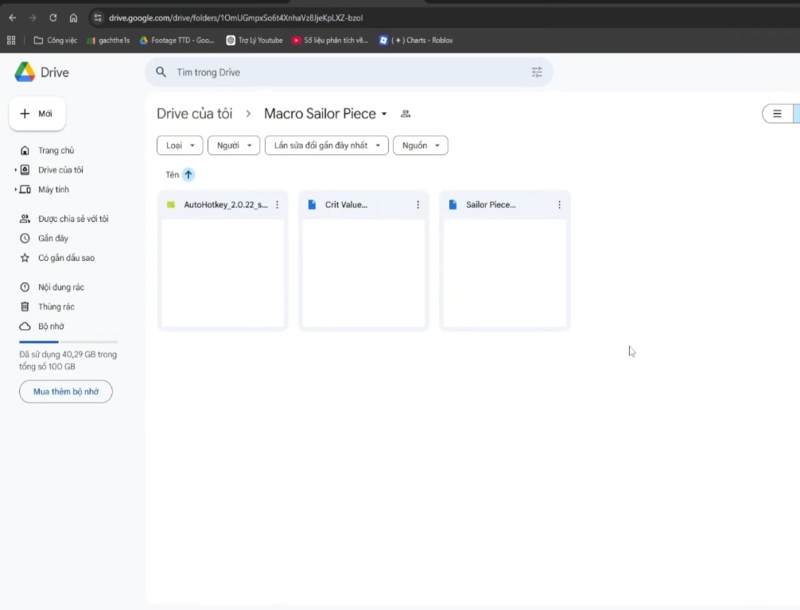The height and width of the screenshot is (610, 800).
Task: Open more actions for Crit Value document
Action: coord(418,205)
